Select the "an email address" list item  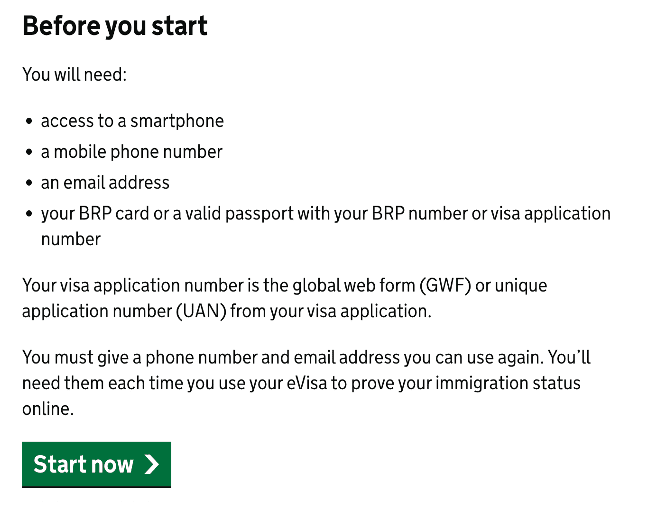tap(105, 183)
